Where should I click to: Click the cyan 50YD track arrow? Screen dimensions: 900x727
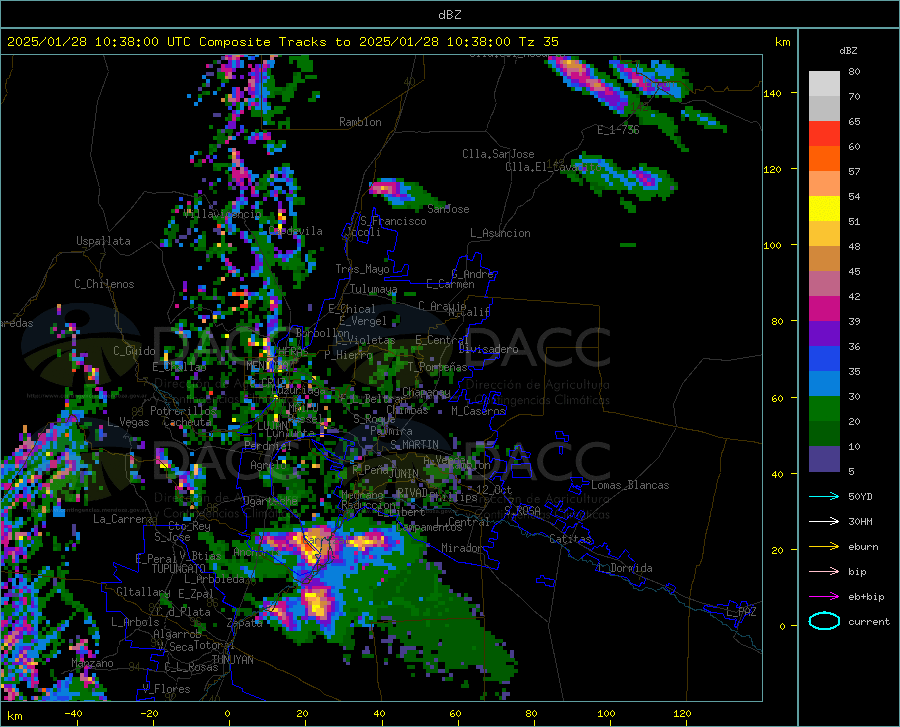click(824, 496)
